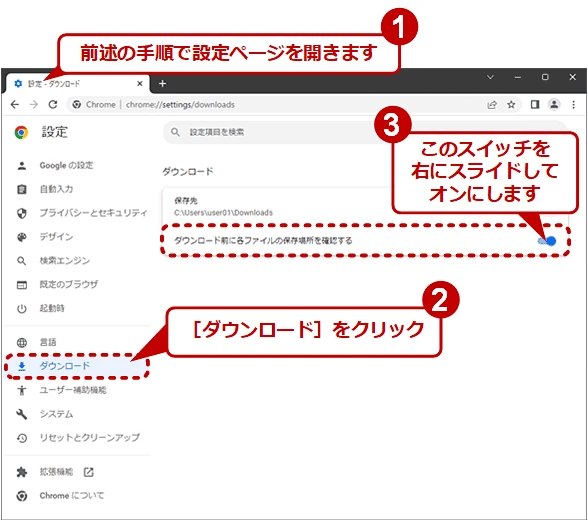Click the 保存先 download location path
Screen dimensions: 588x521
click(223, 213)
